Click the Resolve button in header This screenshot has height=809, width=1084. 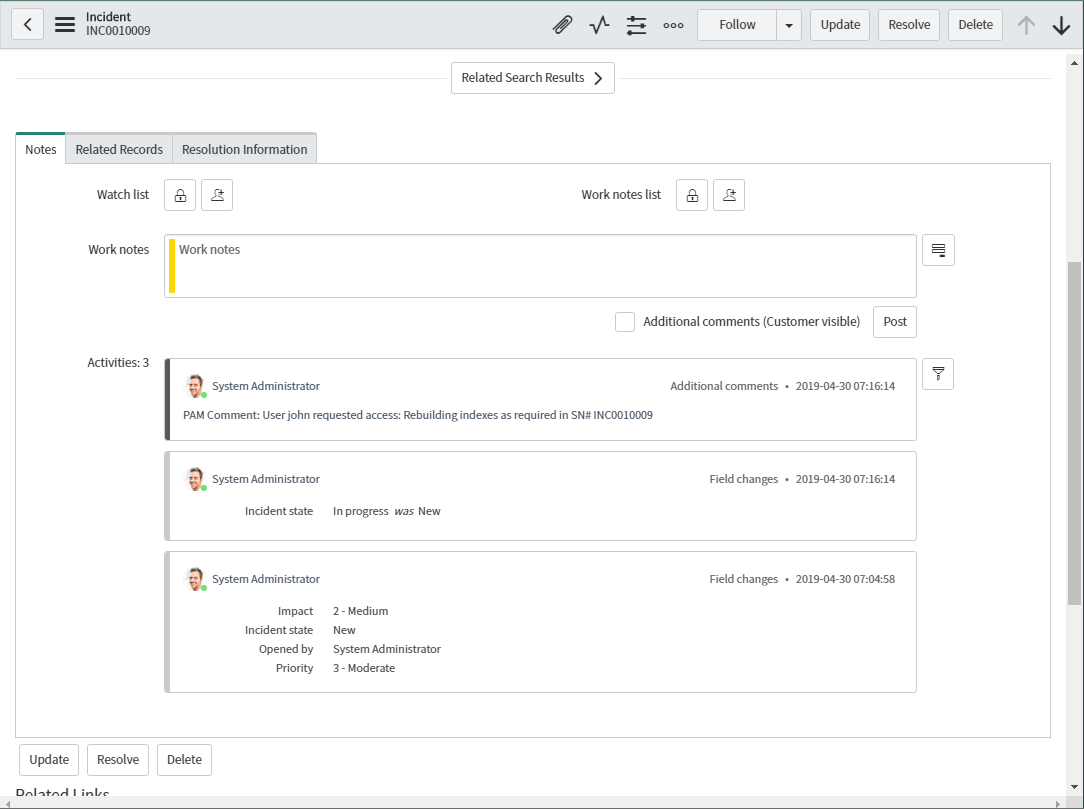click(908, 25)
